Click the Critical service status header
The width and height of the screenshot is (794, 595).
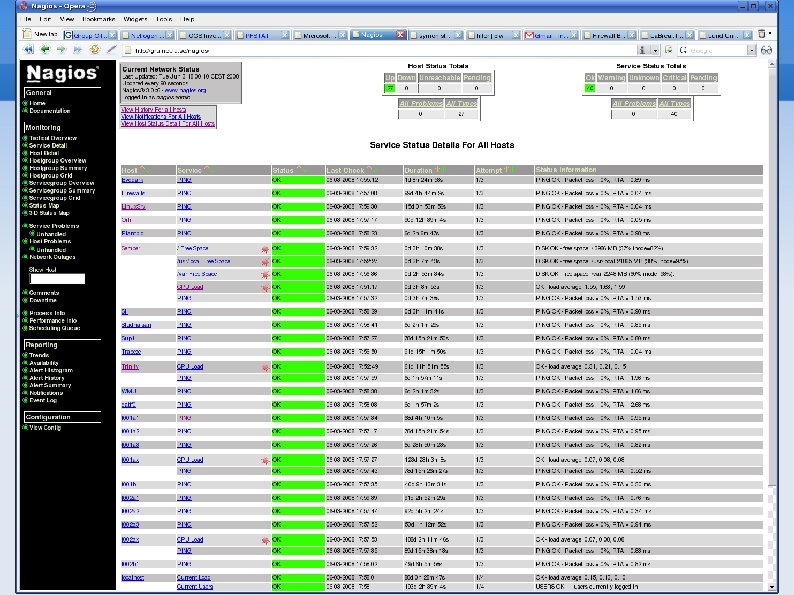click(674, 77)
